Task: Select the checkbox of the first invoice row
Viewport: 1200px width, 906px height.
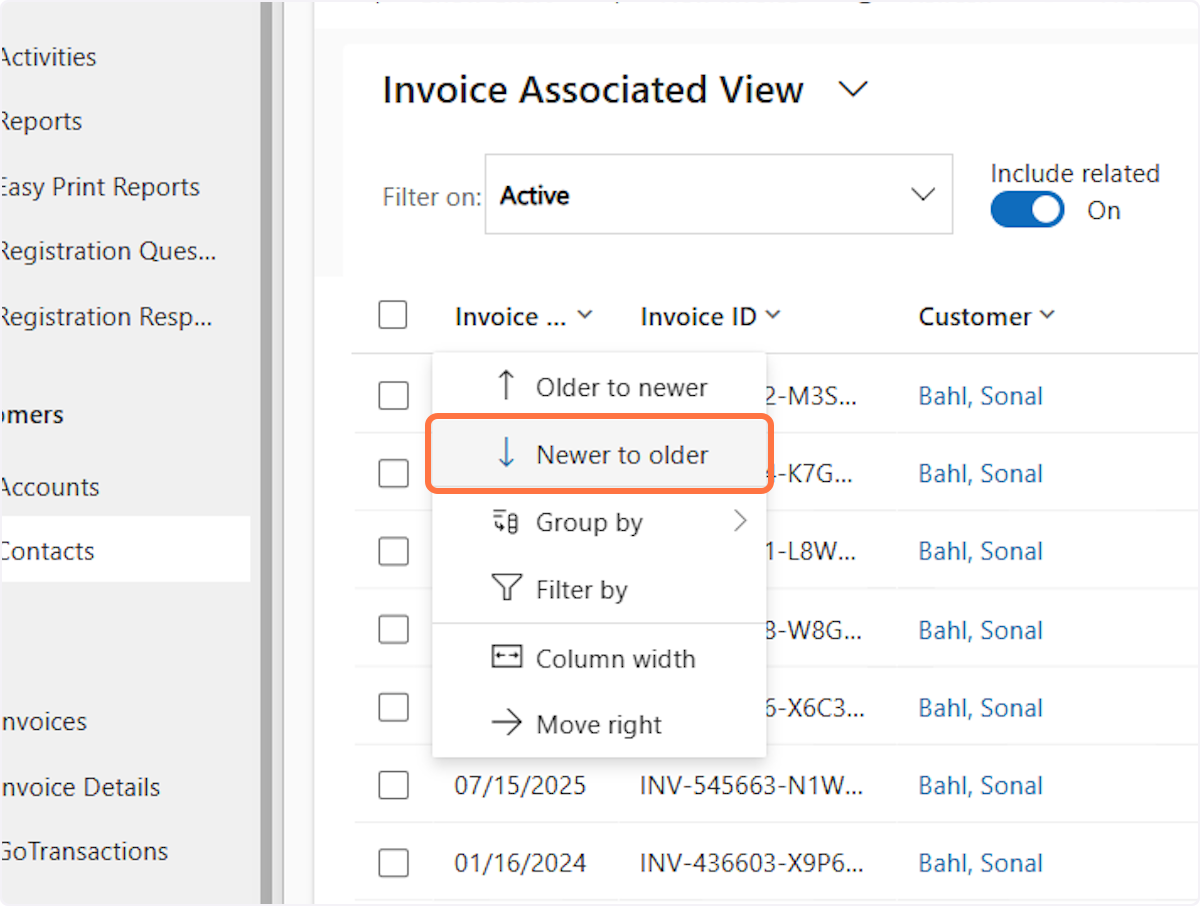Action: (x=393, y=396)
